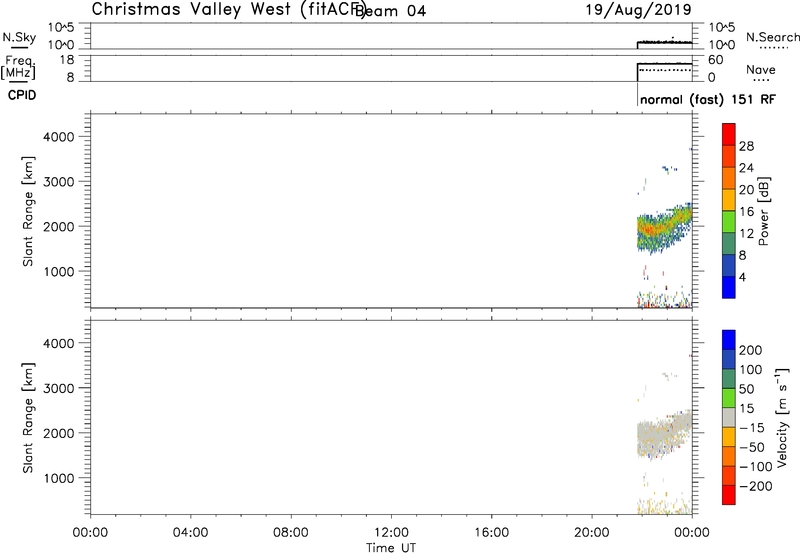Click the '16' power colorbar value
Viewport: 800px width, 554px height.
[x=746, y=212]
